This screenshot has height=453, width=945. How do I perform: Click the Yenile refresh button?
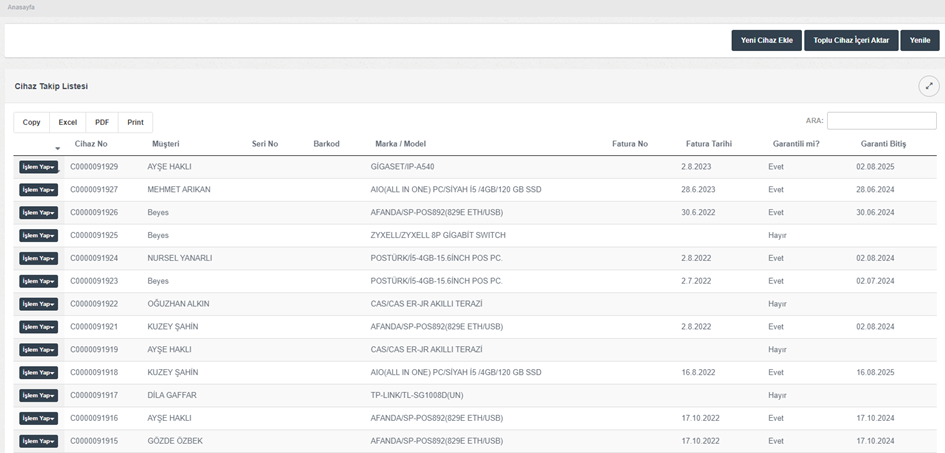919,40
